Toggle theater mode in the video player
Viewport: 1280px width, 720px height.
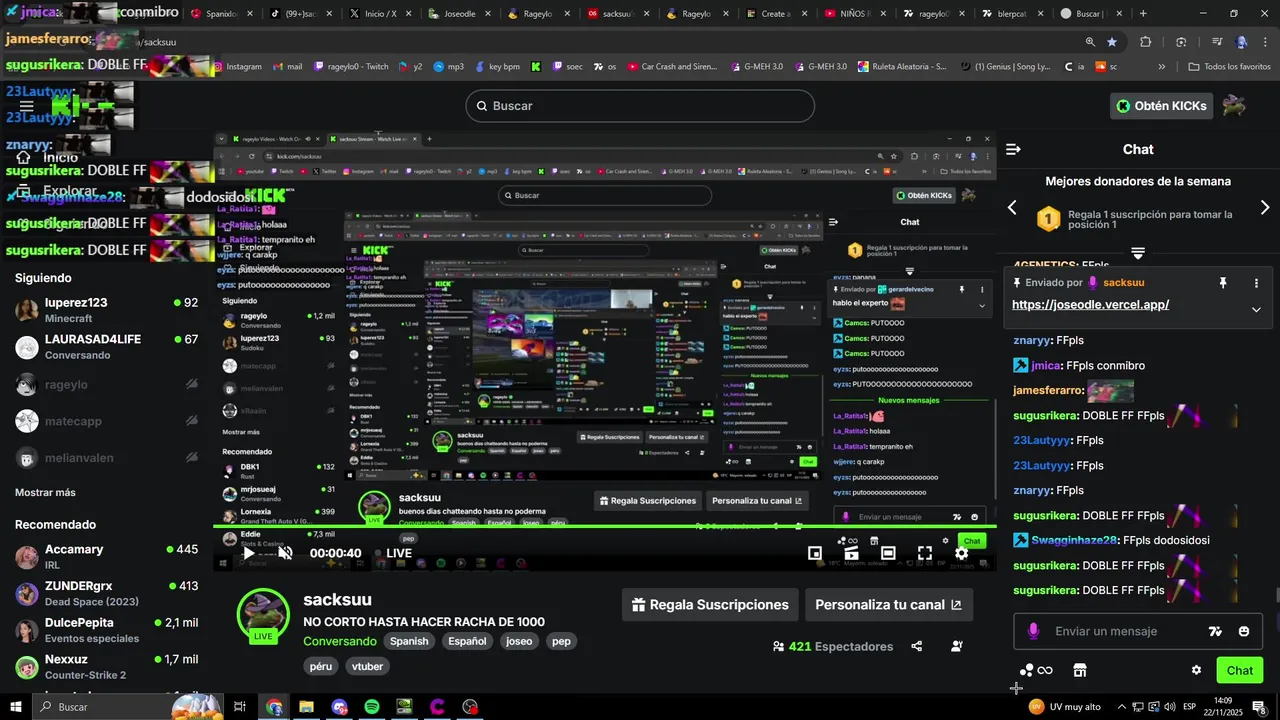pos(888,553)
